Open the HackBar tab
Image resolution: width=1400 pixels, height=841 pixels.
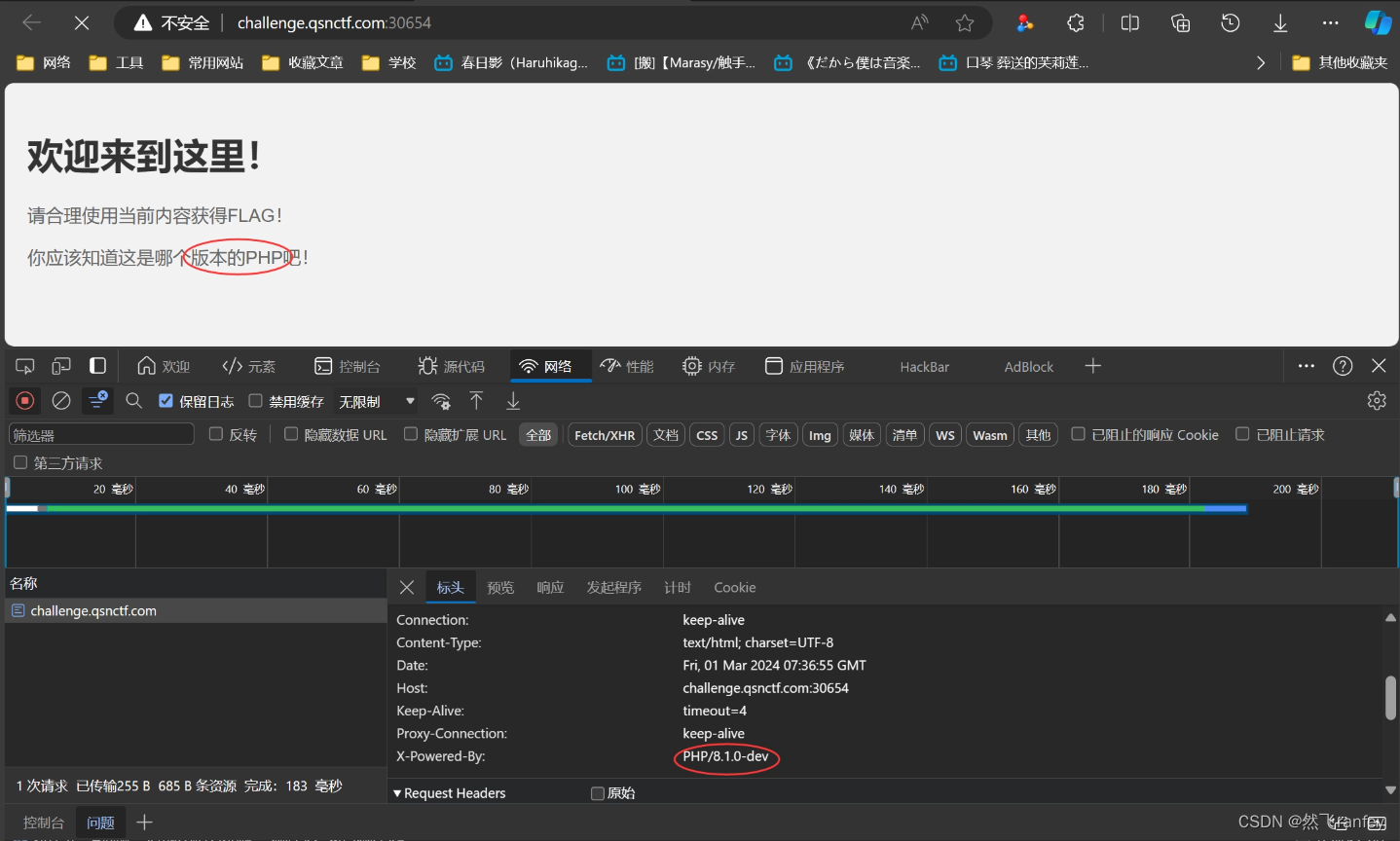coord(924,367)
